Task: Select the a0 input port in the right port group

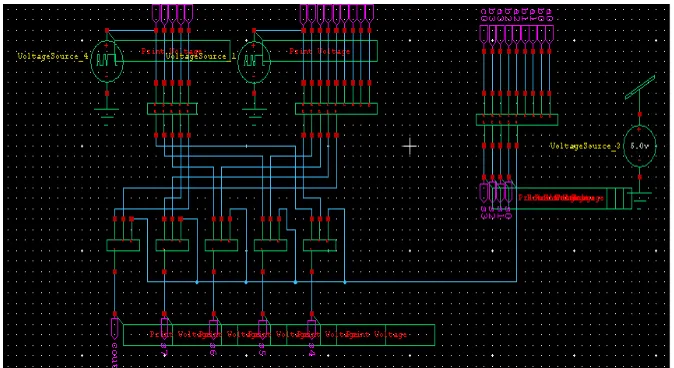Action: (x=549, y=35)
